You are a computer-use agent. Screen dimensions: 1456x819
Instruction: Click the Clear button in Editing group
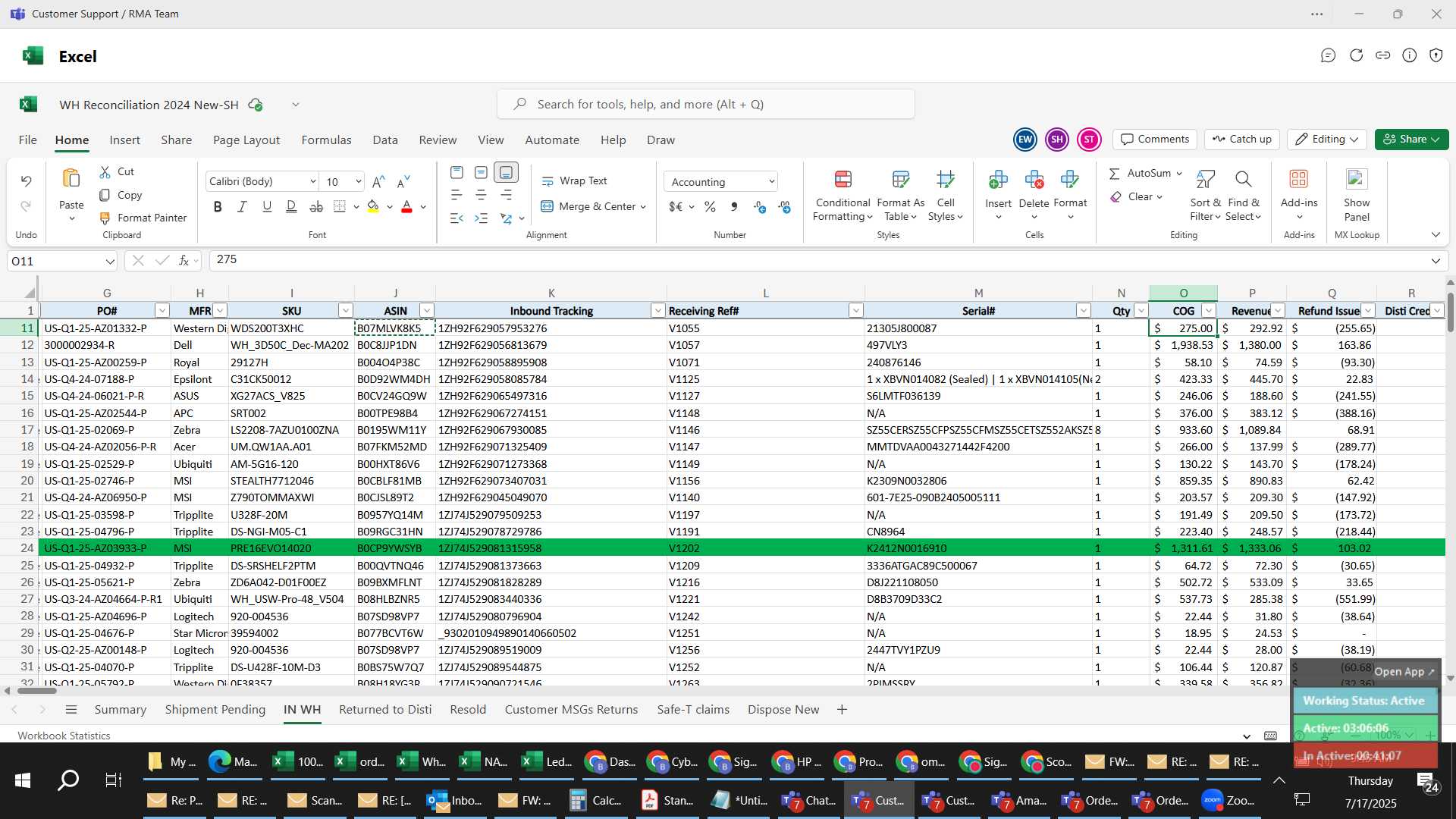tap(1136, 197)
